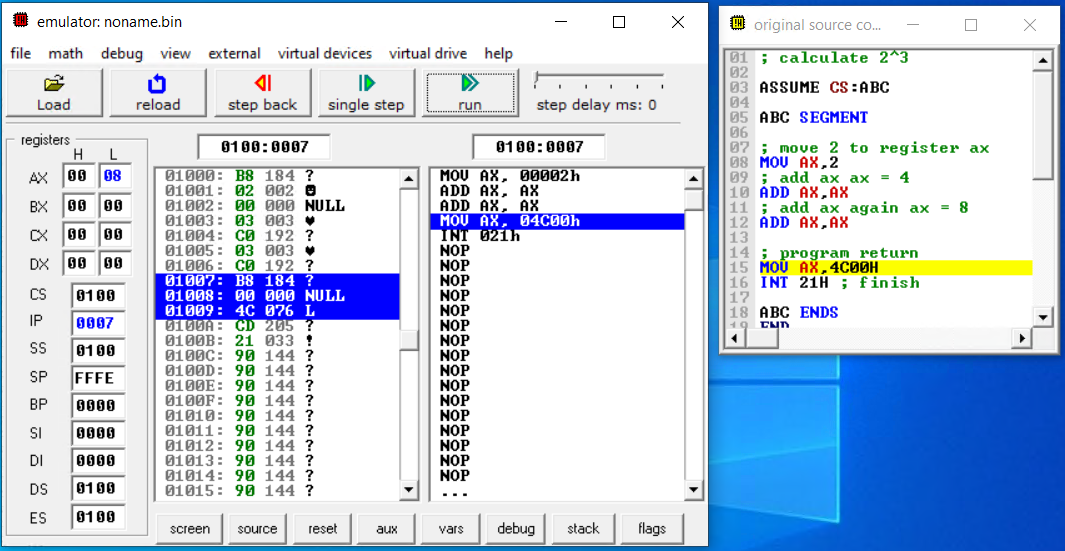Viewport: 1065px width, 551px height.
Task: Click the DI register field
Action: tap(98, 461)
